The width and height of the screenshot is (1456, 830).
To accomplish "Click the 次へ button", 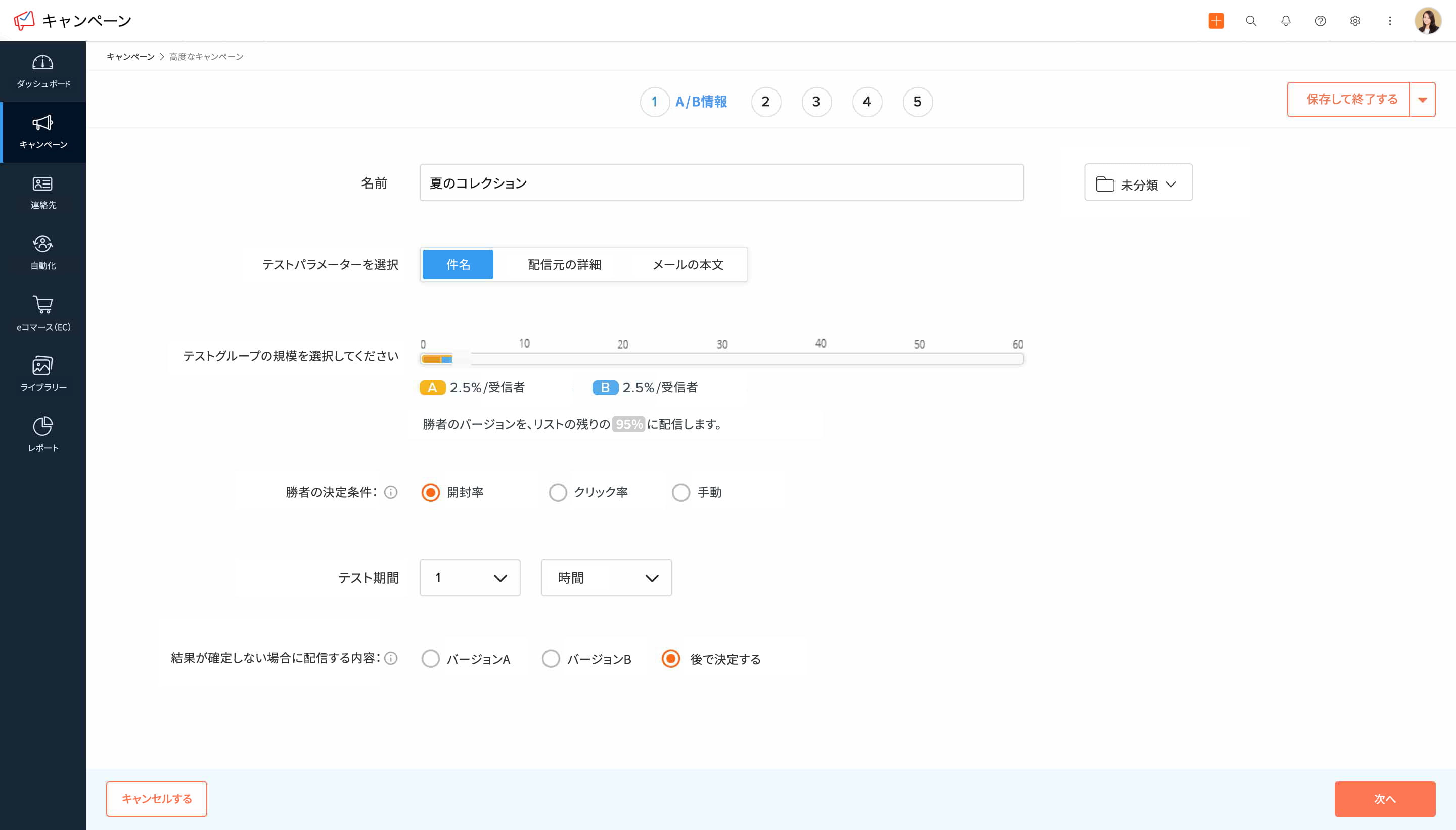I will pyautogui.click(x=1386, y=799).
